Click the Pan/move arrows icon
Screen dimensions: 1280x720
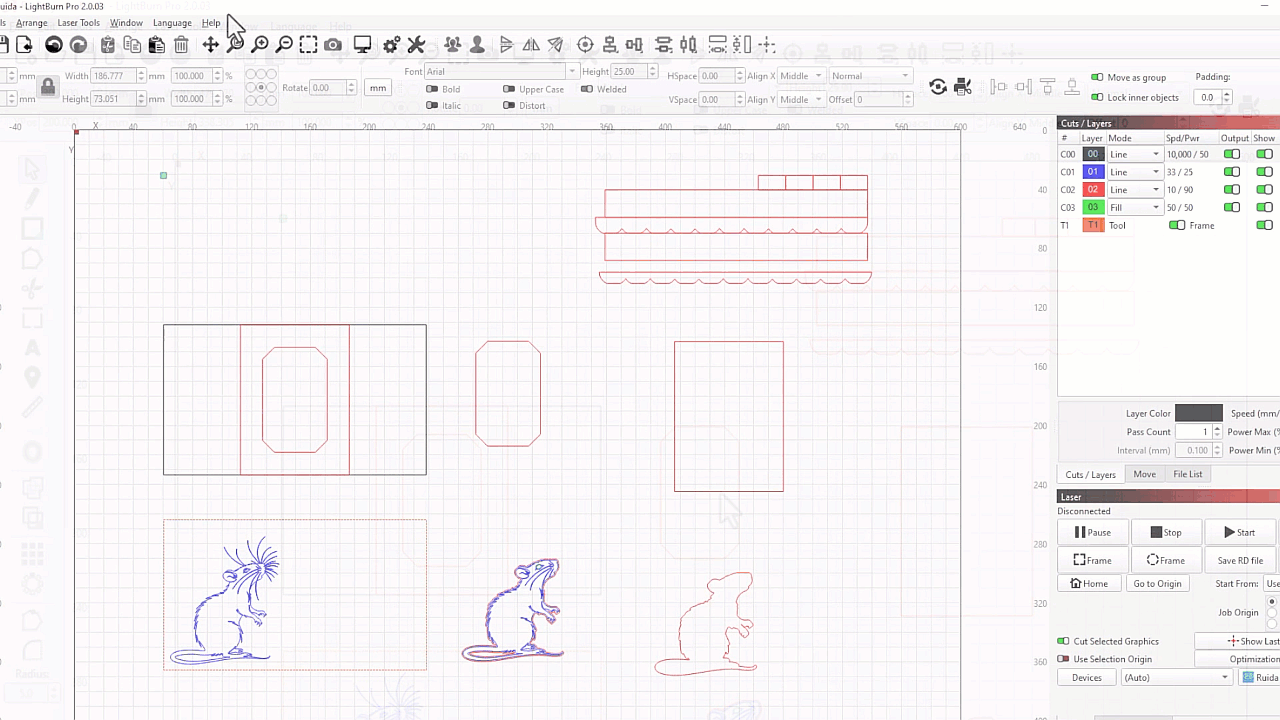[210, 45]
